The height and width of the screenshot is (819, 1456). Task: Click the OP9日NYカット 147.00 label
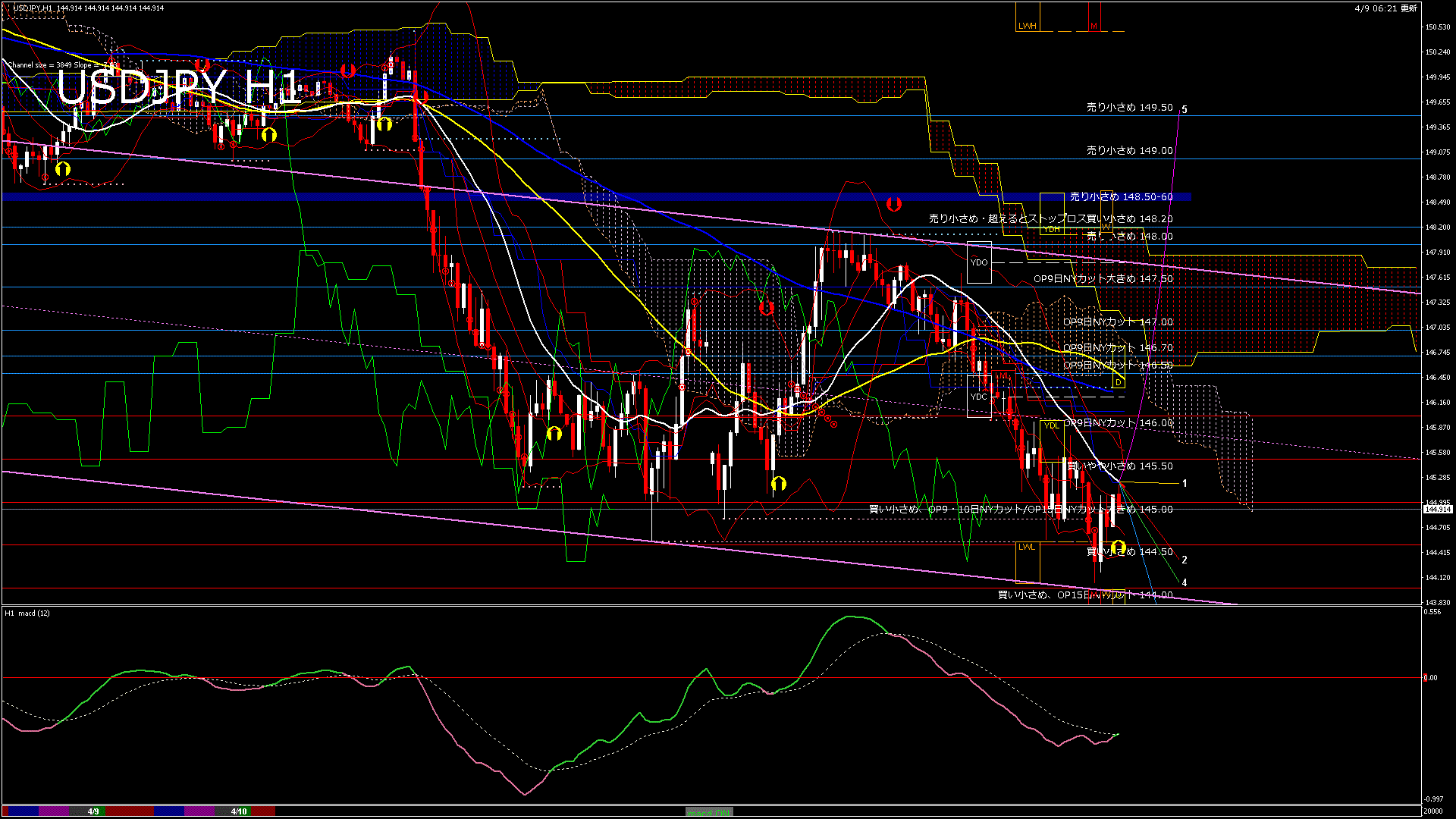pyautogui.click(x=1117, y=322)
